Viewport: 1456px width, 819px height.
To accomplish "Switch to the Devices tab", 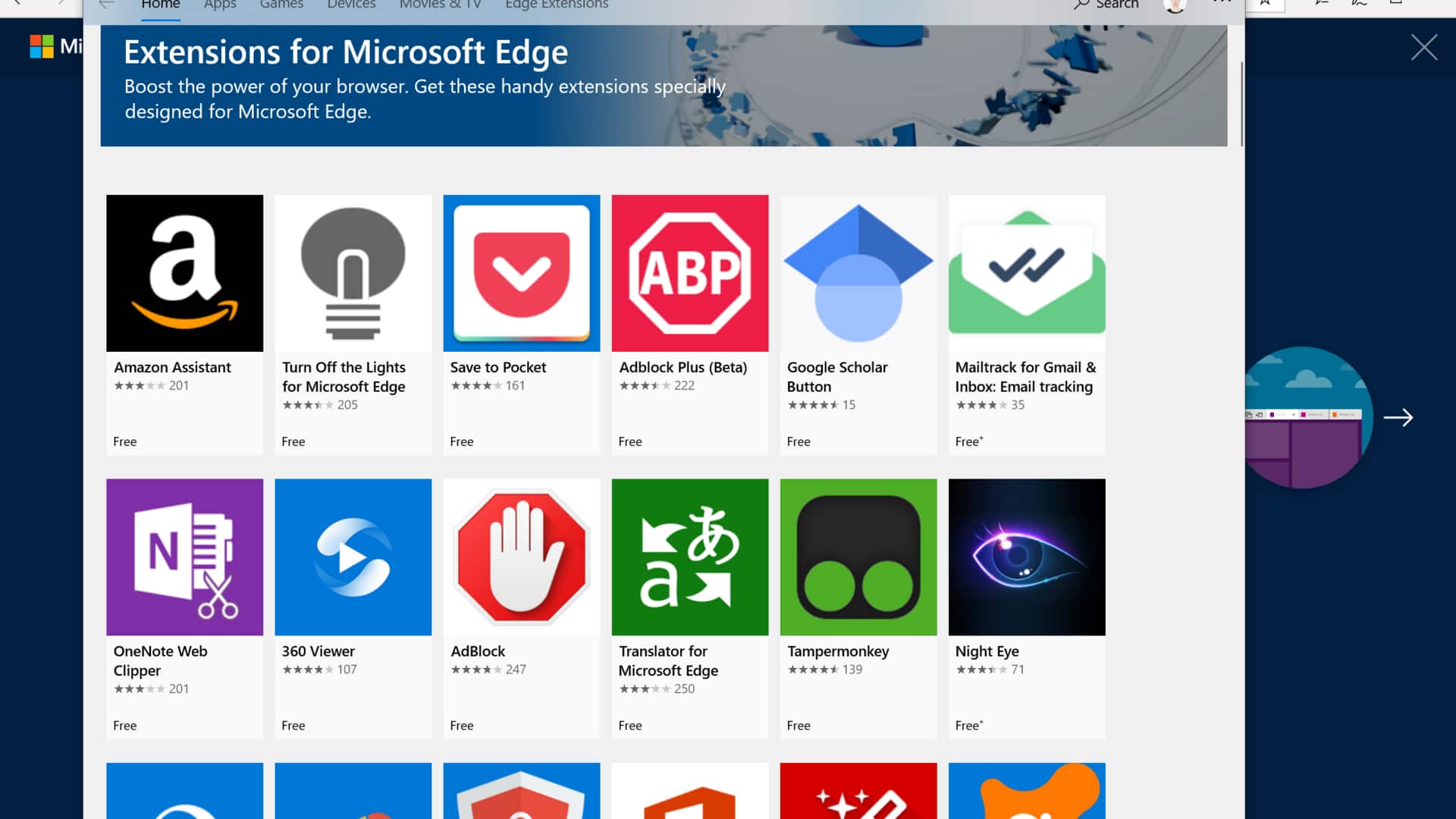I will (351, 5).
